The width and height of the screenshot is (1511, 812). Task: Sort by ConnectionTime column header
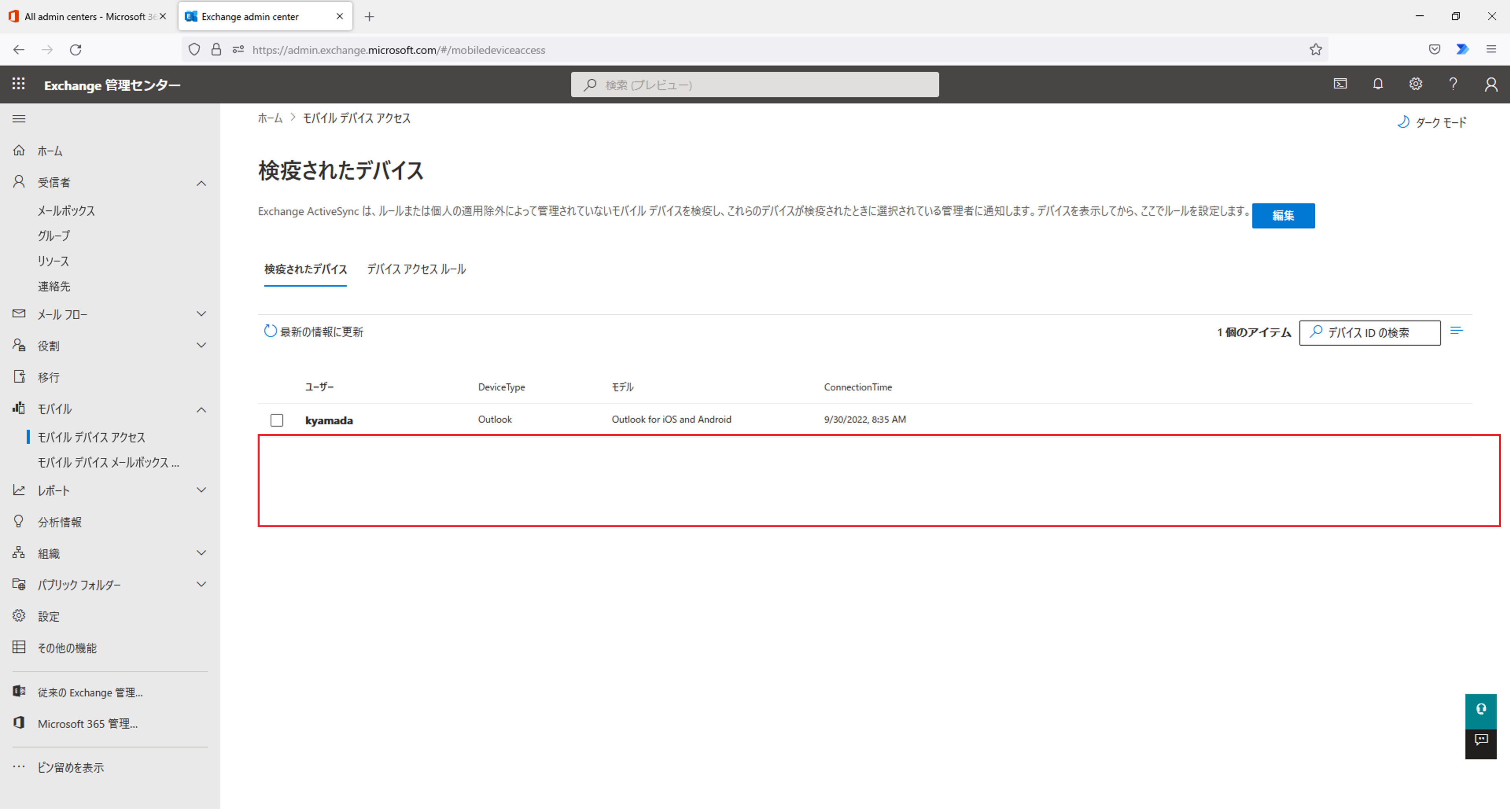[x=858, y=387]
